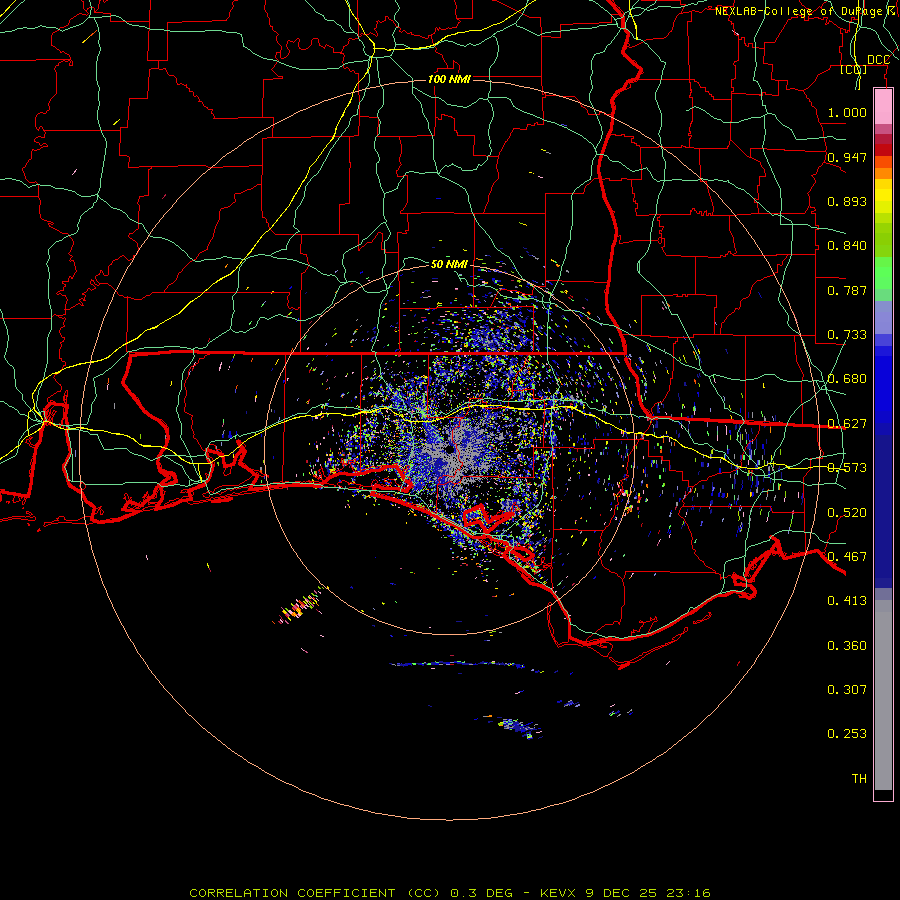Click the 100 NMI range ring label

coord(449,79)
